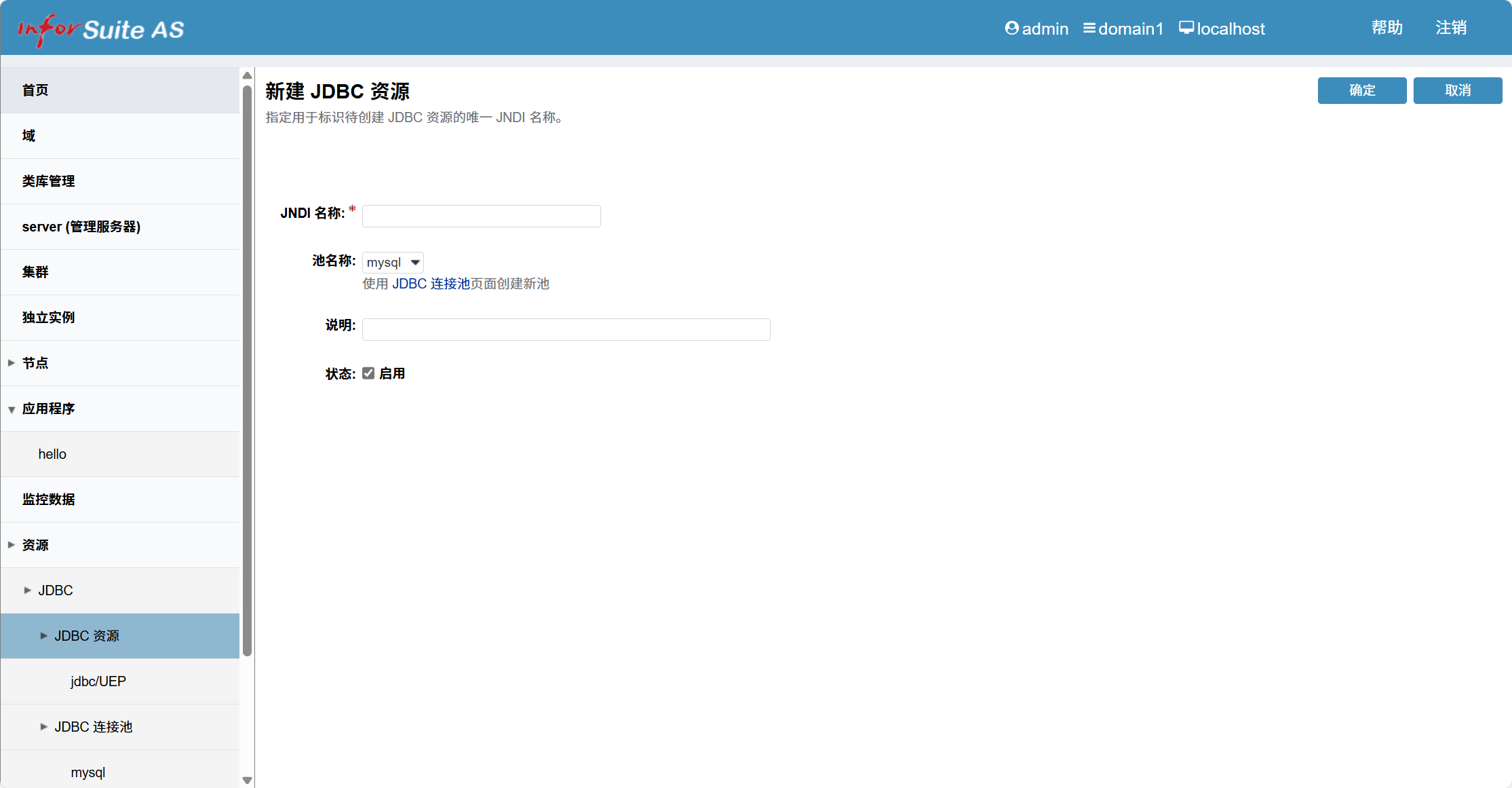Toggle the JDBC 连接池 node arrow
This screenshot has width=1512, height=788.
point(44,727)
